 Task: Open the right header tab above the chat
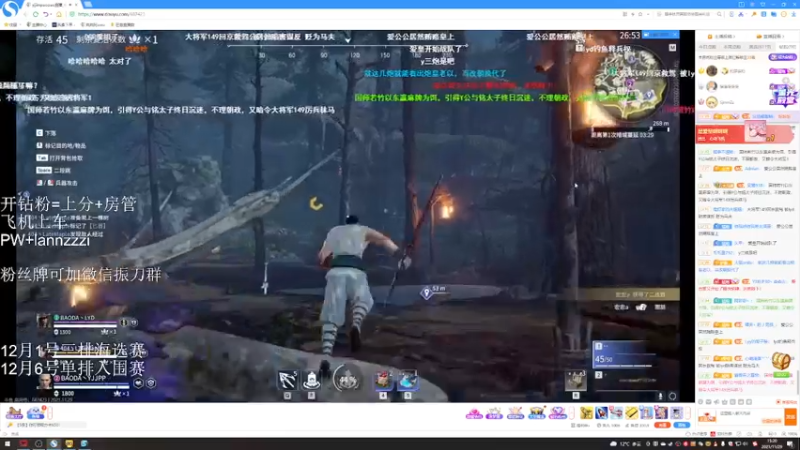(770, 37)
